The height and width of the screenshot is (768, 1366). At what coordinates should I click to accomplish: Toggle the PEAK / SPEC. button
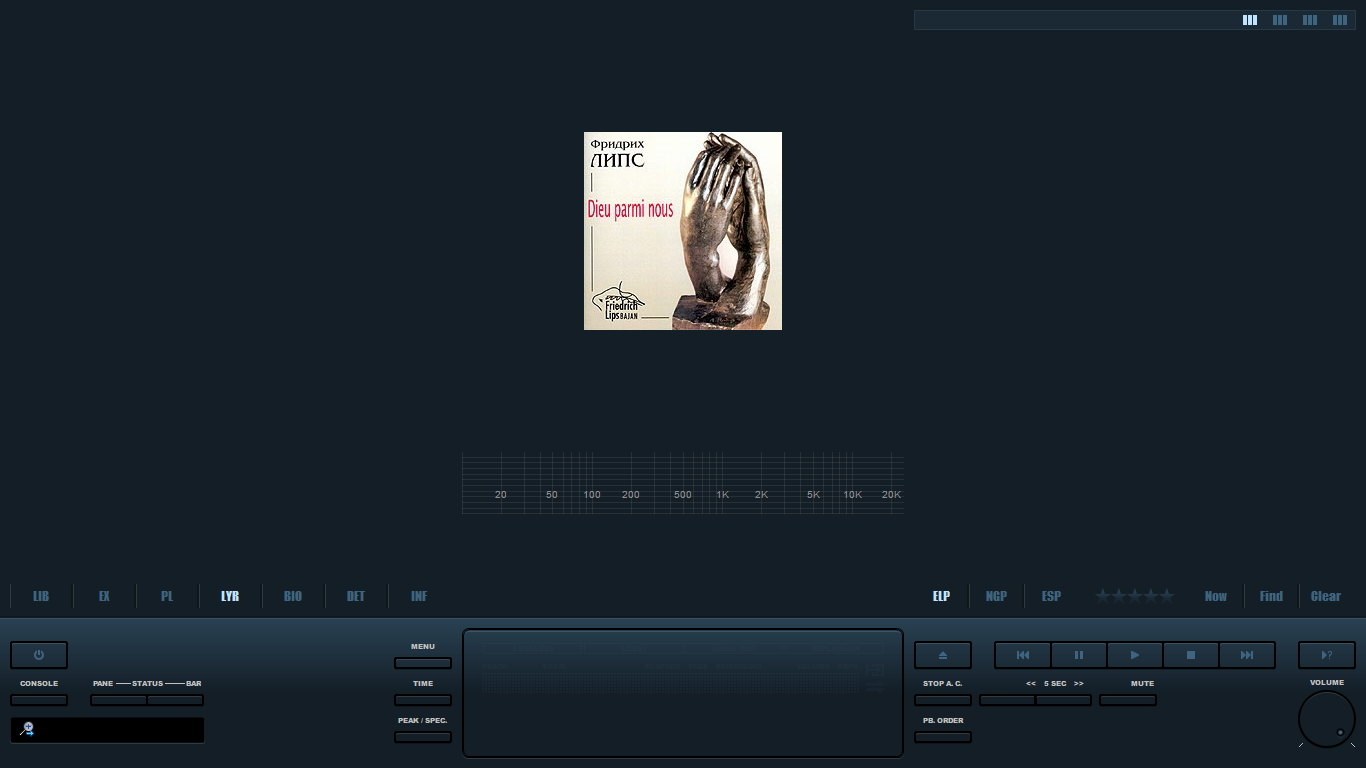(x=423, y=737)
